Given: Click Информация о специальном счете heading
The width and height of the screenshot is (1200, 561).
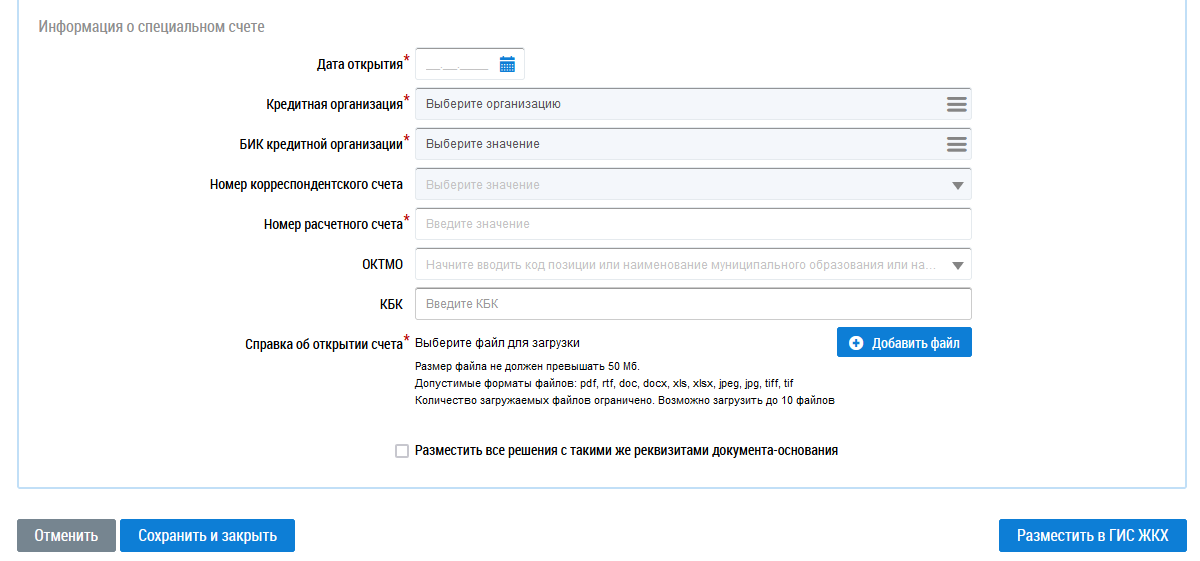Looking at the screenshot, I should pos(151,27).
